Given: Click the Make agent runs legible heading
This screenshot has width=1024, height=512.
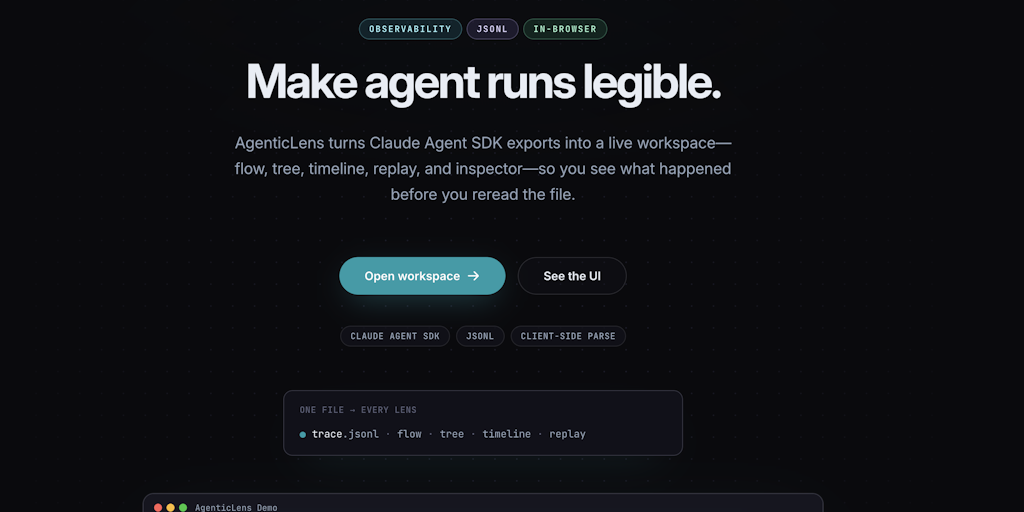Looking at the screenshot, I should [483, 82].
